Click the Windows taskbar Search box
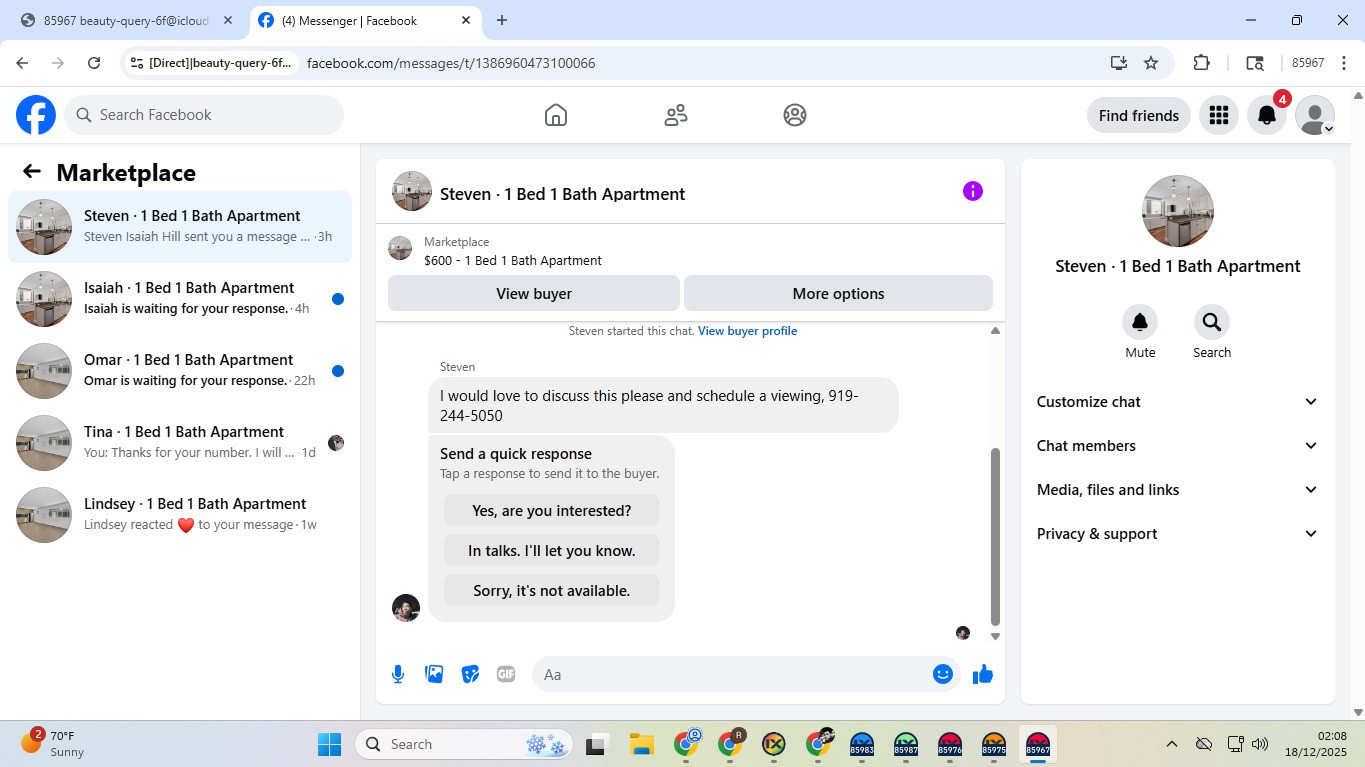This screenshot has height=767, width=1365. click(x=462, y=744)
